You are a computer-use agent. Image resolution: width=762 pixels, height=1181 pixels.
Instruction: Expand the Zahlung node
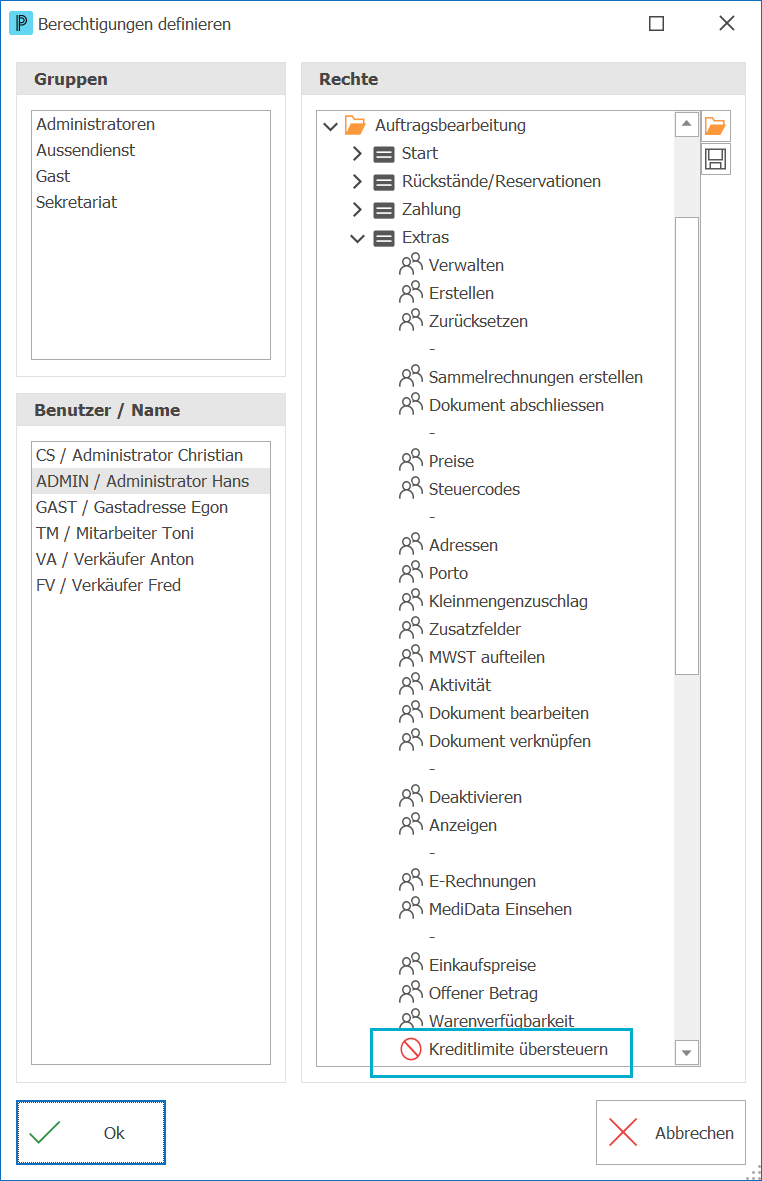pos(358,209)
